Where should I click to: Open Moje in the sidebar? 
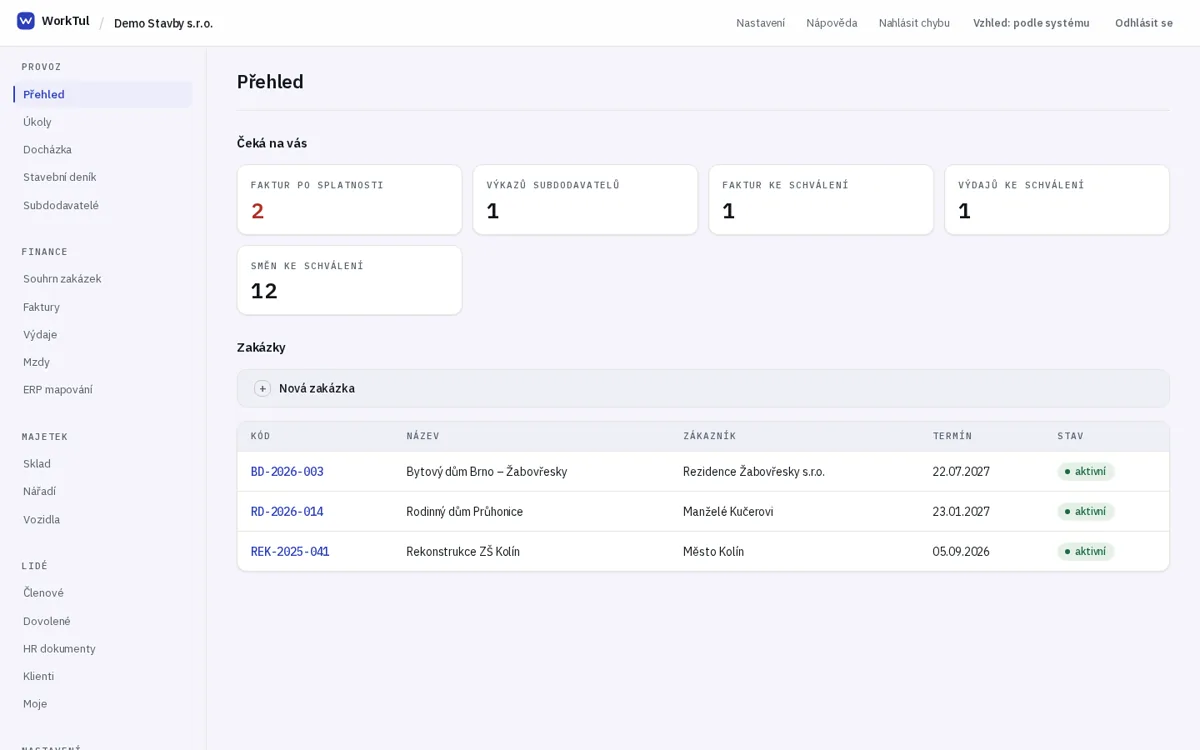[103, 704]
